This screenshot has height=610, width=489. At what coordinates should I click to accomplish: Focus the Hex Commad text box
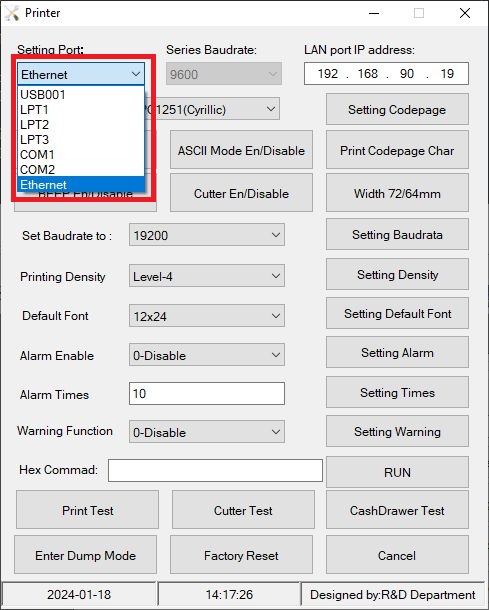point(215,470)
